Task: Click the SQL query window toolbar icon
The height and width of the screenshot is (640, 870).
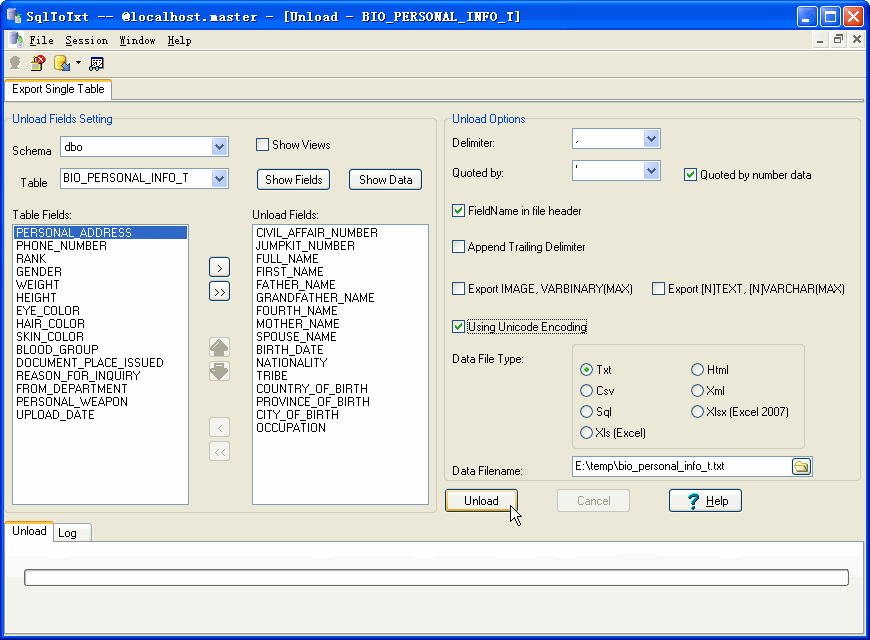Action: (96, 64)
